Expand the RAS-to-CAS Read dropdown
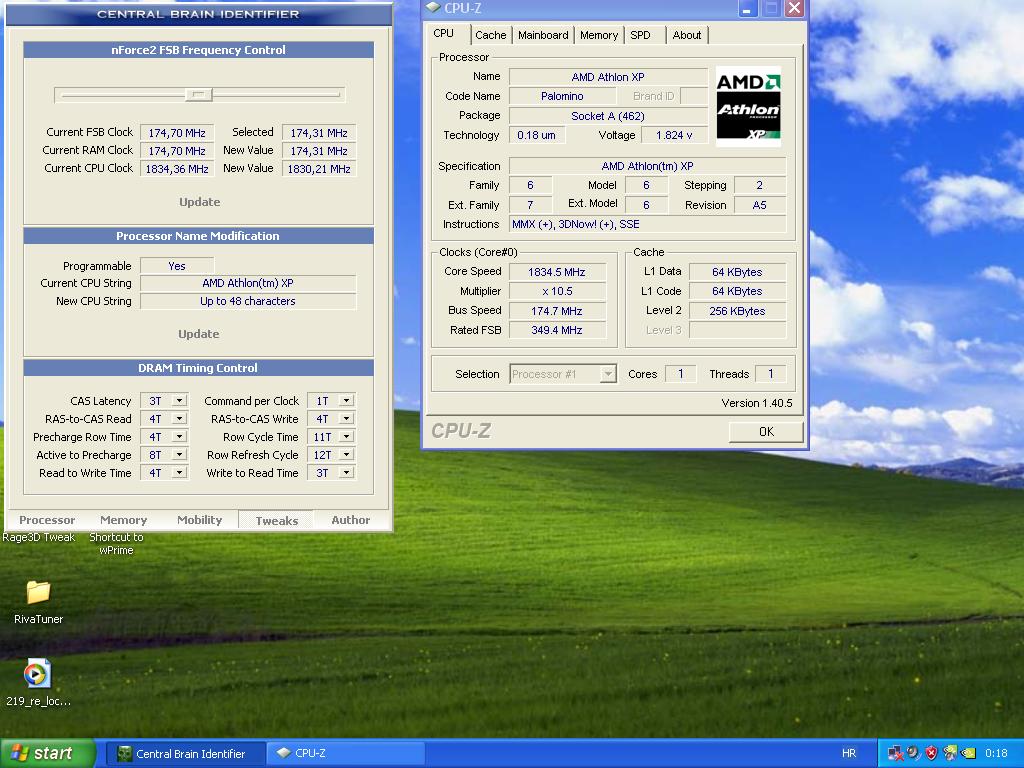Viewport: 1024px width, 768px height. click(180, 419)
